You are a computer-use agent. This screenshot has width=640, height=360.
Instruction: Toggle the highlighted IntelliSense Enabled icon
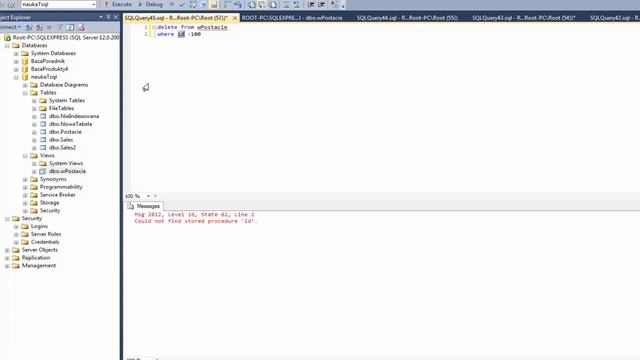[x=214, y=4]
